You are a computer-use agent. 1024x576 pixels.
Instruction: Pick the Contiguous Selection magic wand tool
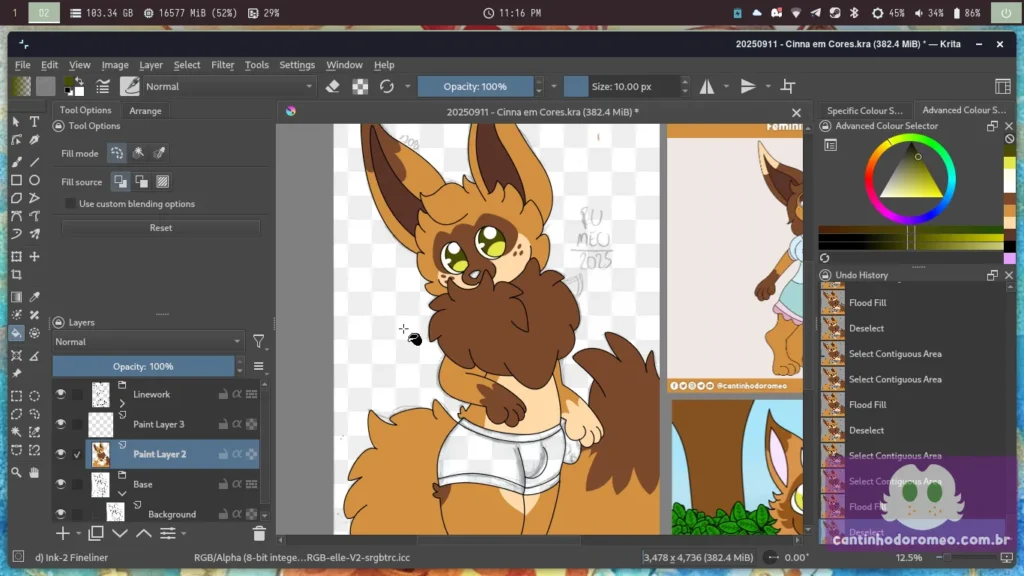tap(16, 432)
